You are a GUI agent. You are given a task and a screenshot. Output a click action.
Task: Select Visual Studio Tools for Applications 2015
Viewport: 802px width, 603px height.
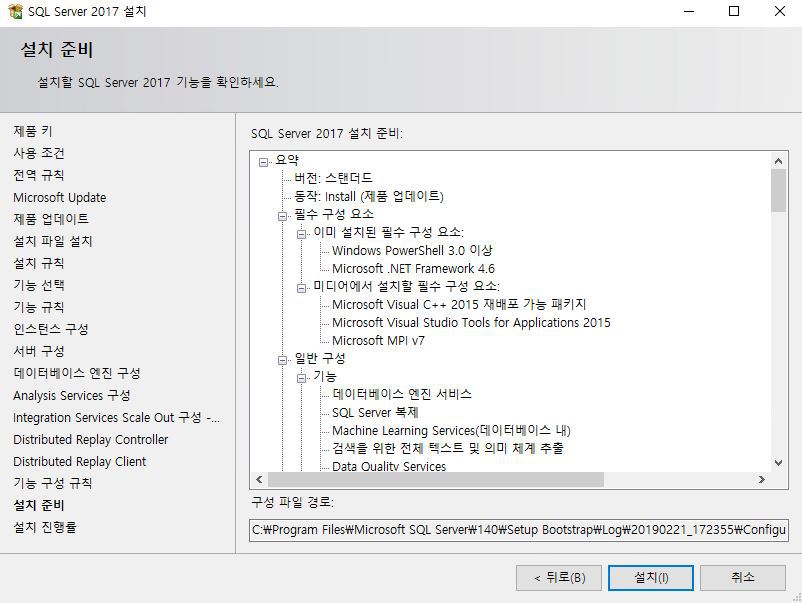click(x=471, y=323)
